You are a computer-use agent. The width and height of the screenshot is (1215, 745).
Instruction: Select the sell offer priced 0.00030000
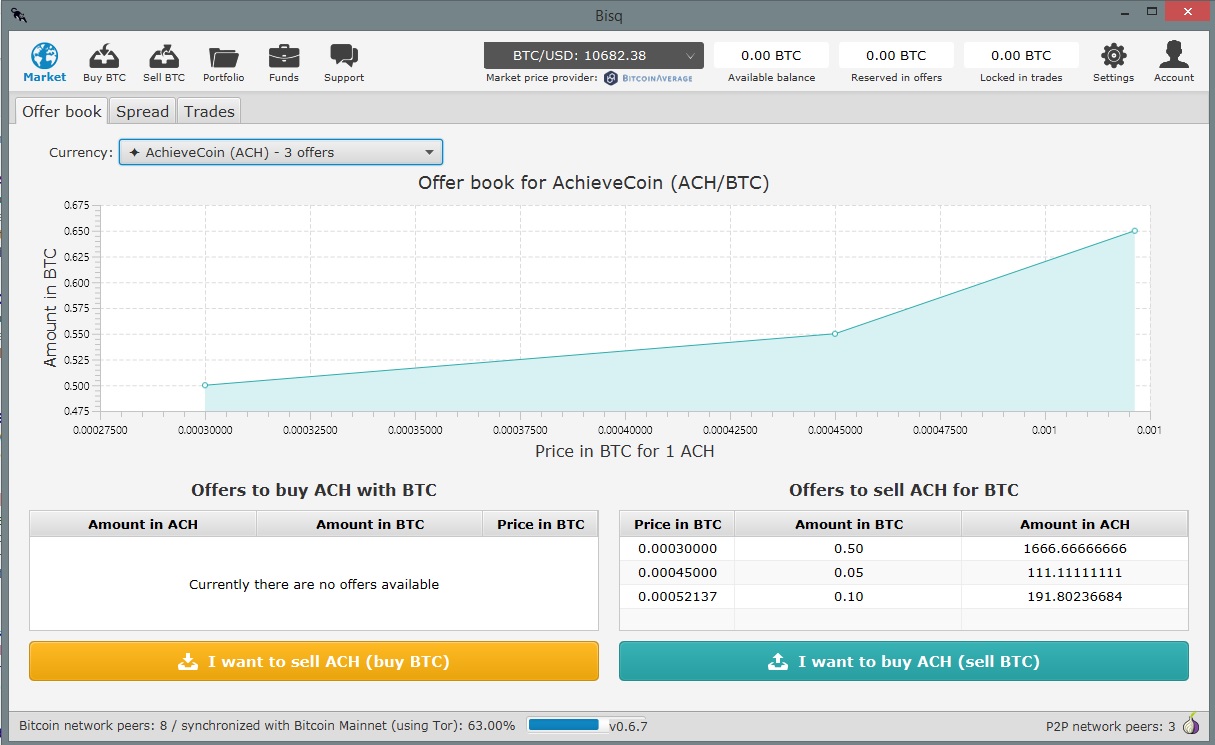(904, 549)
